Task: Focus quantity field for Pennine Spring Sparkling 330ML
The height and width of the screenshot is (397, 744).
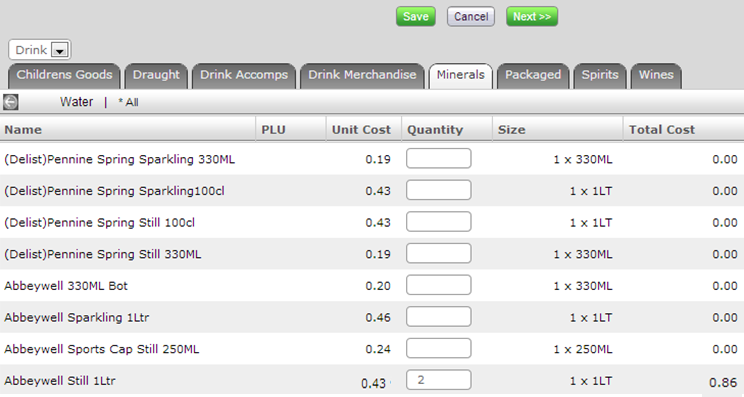Action: 438,158
